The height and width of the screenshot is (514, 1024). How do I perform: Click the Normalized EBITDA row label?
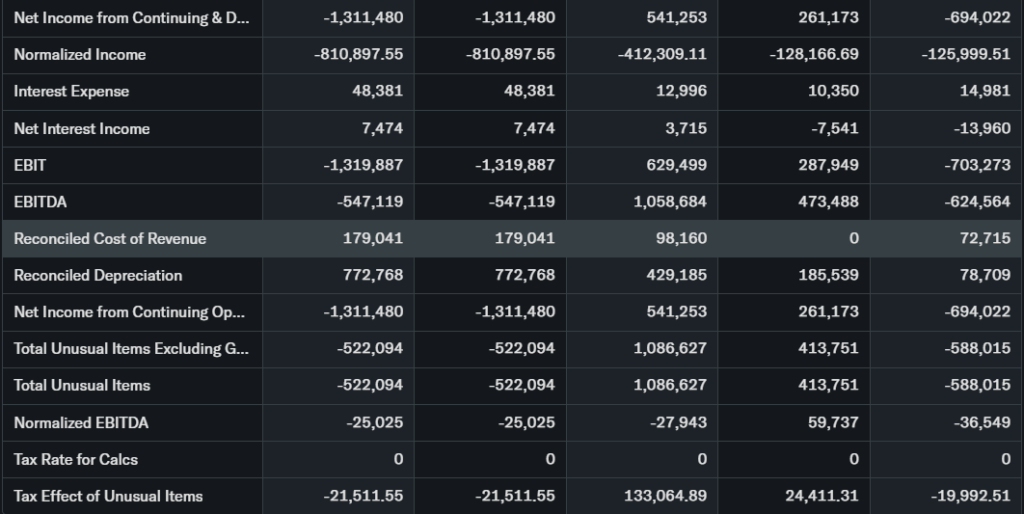pos(81,422)
